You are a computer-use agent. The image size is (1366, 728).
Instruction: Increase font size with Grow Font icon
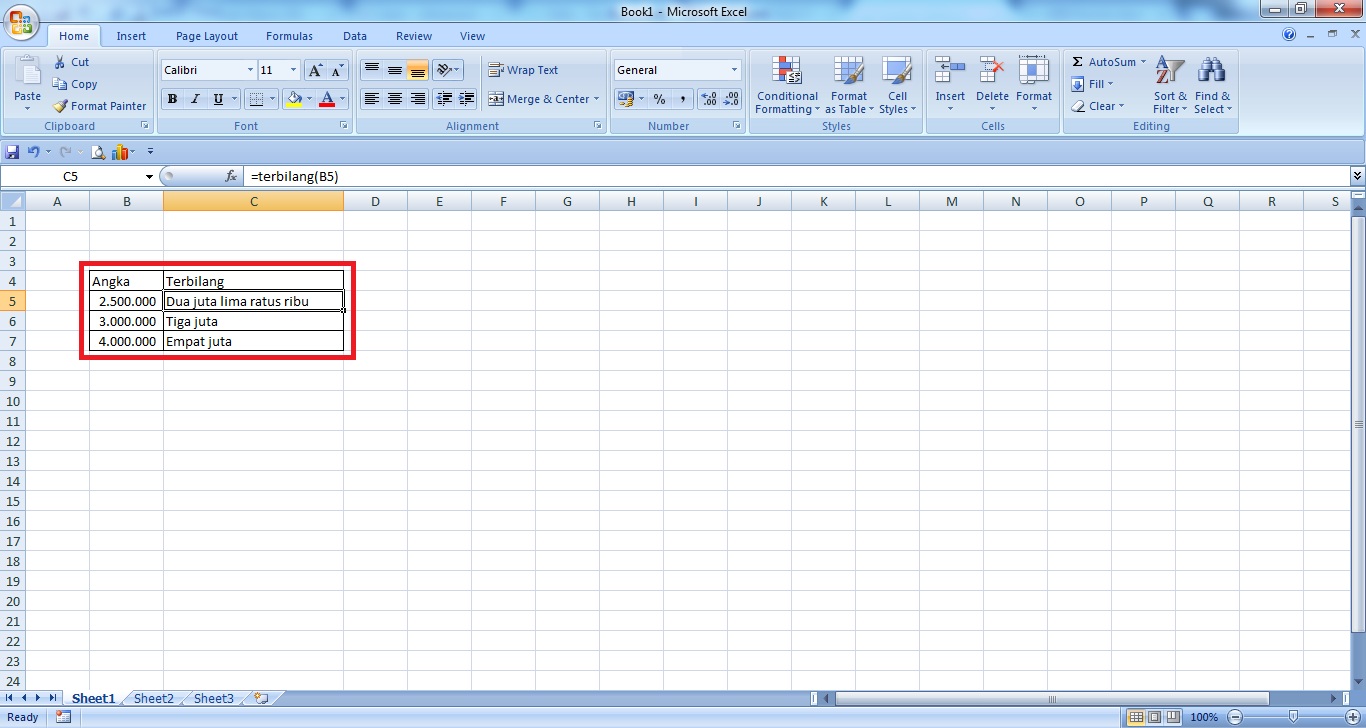click(315, 70)
